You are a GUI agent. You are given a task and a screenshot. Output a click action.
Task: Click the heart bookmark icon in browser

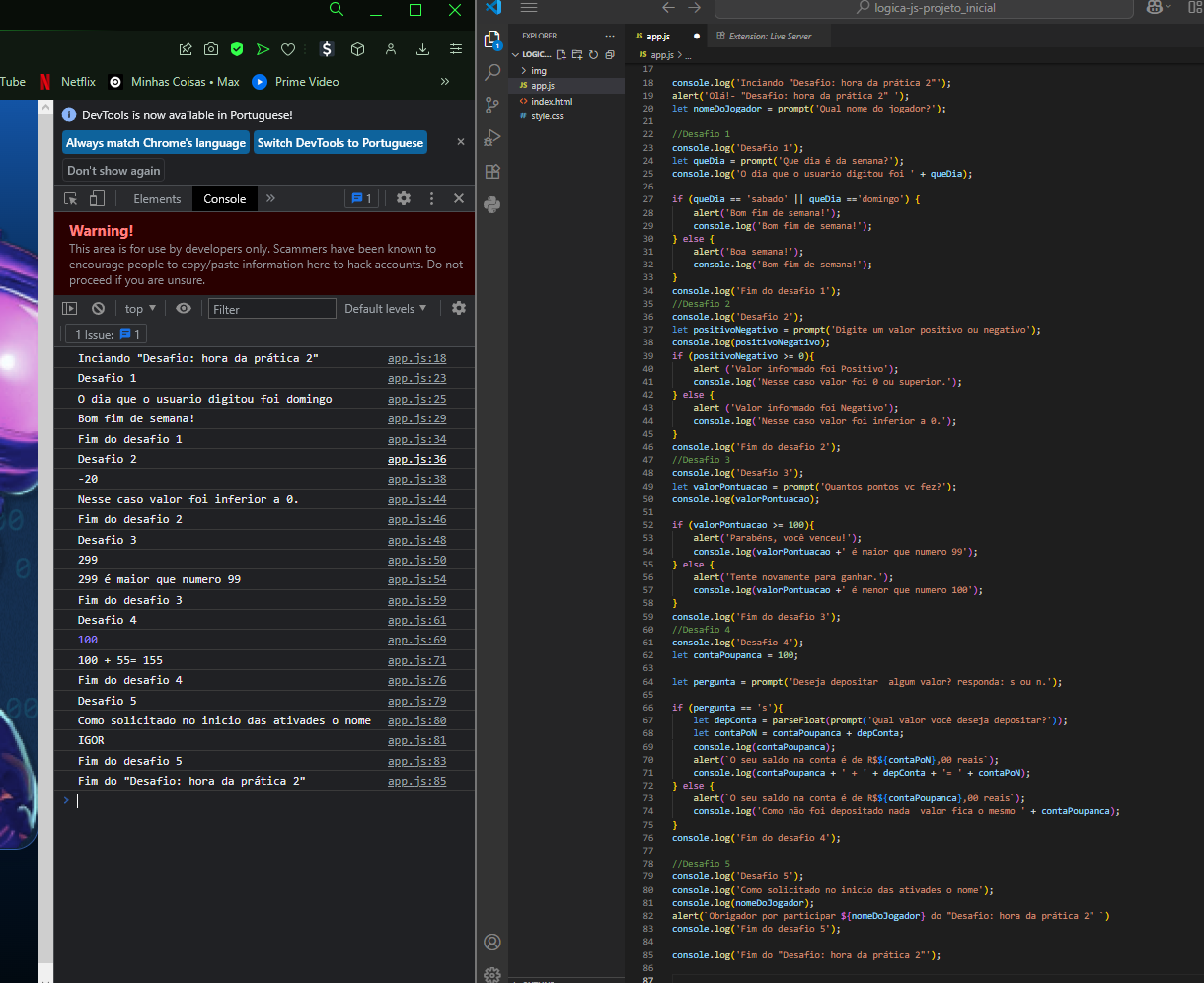click(288, 49)
